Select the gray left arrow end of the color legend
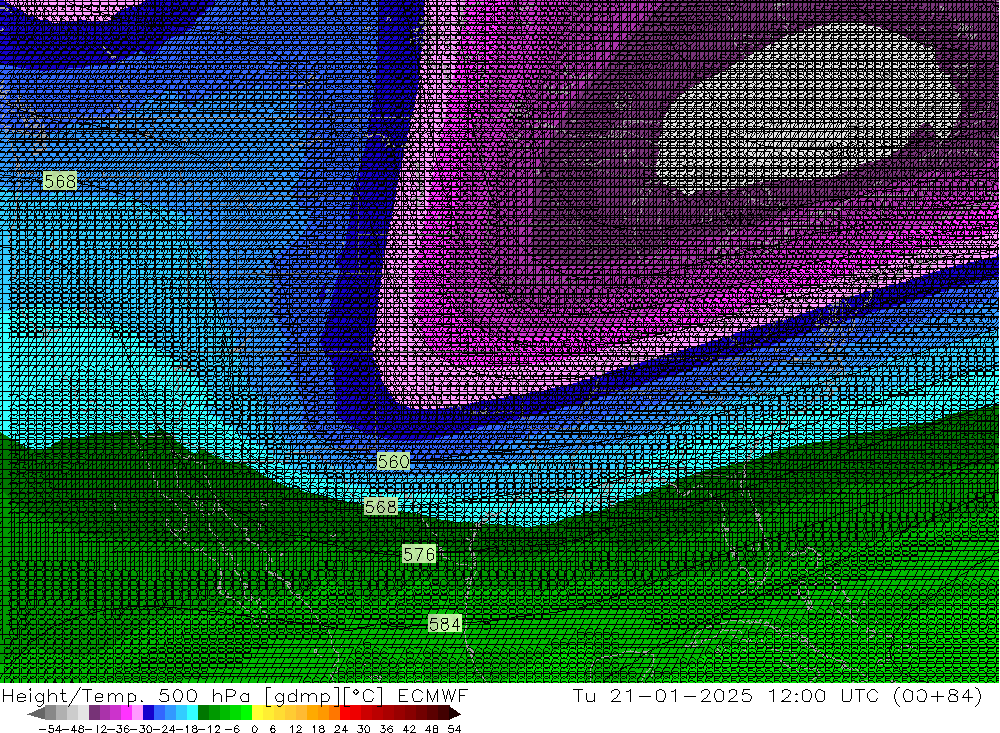This screenshot has width=1000, height=733. [x=36, y=713]
